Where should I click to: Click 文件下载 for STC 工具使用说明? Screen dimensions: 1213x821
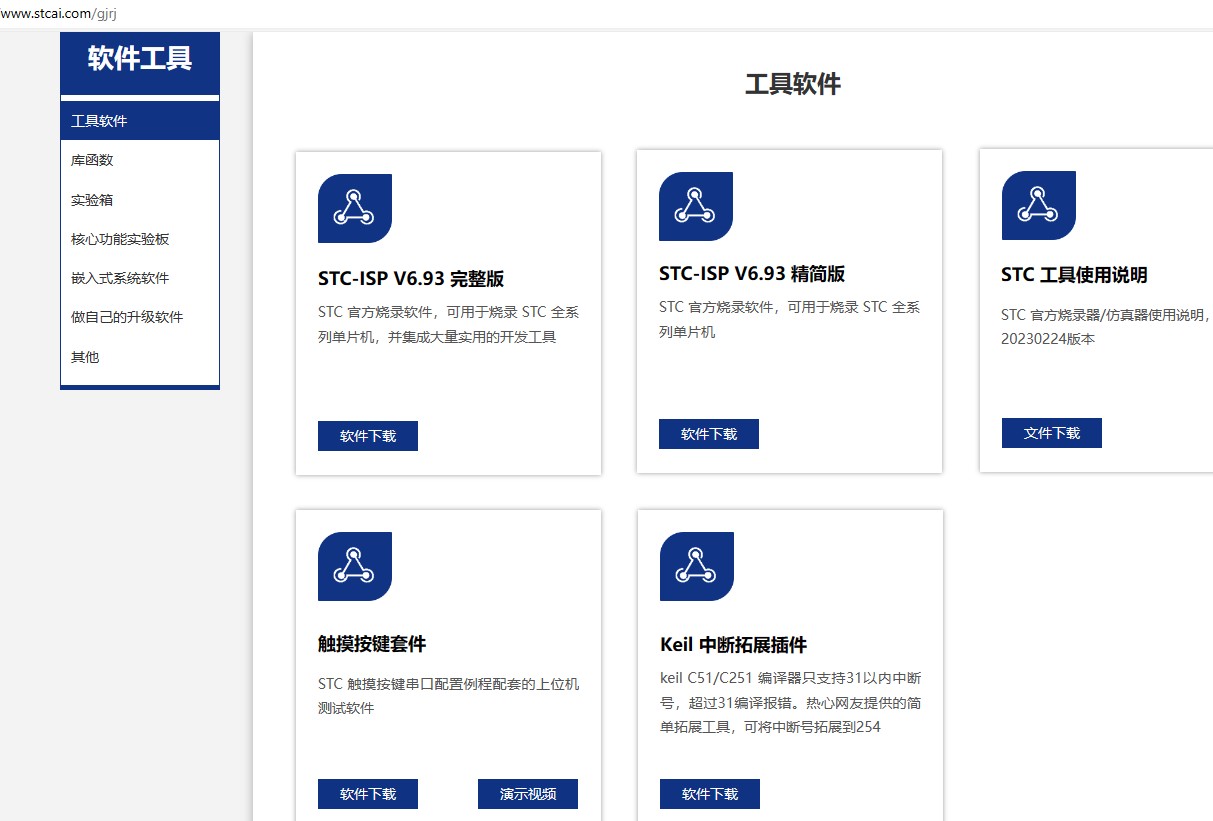coord(1052,433)
